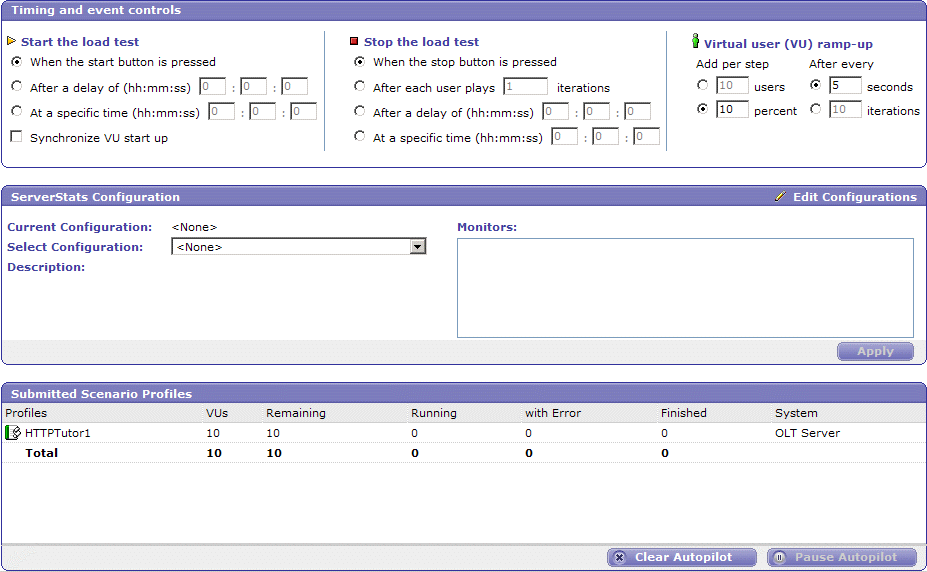Click the start specific time seconds field
The image size is (927, 572).
(x=303, y=111)
